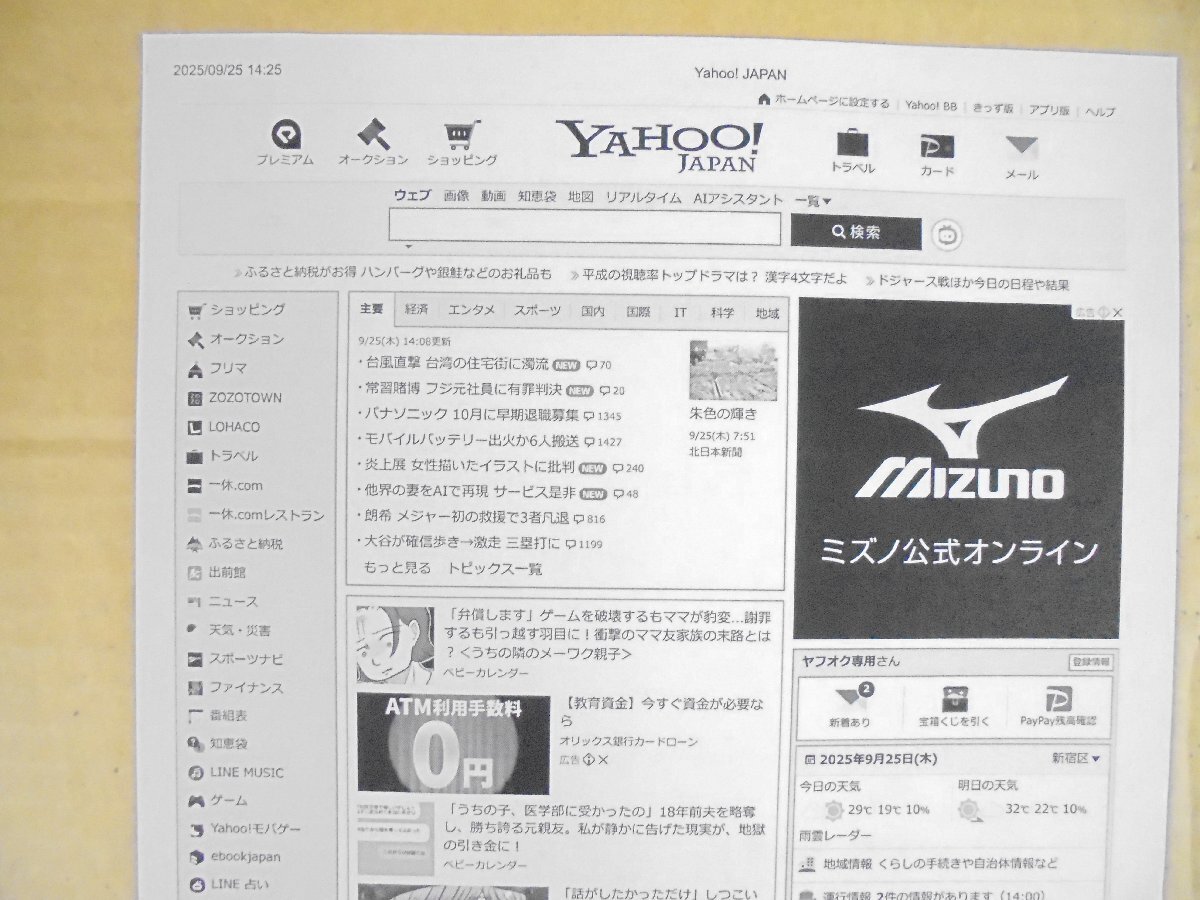The height and width of the screenshot is (900, 1200).
Task: Open headline 台風直撃 台湾の住宅街に濁流
Action: pos(456,364)
